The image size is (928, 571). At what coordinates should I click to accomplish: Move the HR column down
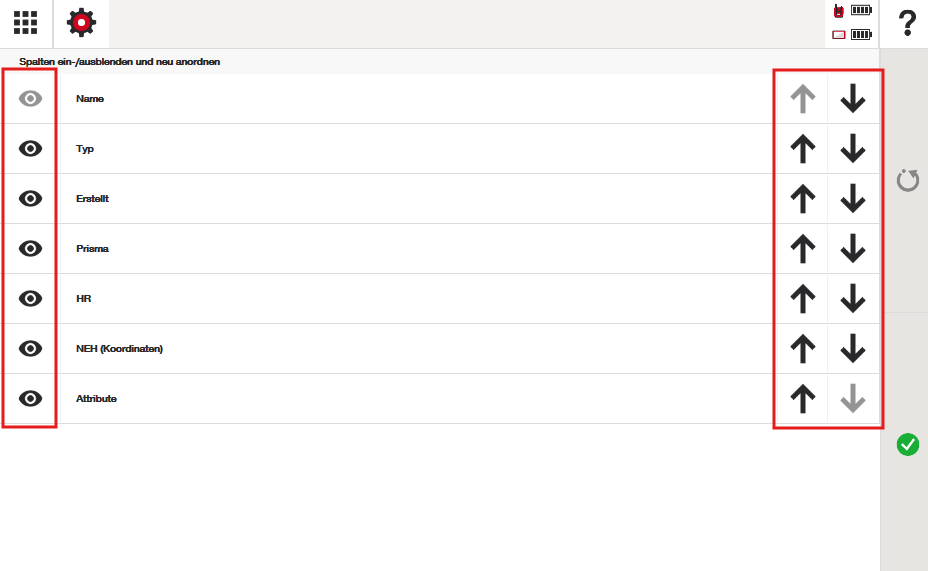coord(853,299)
